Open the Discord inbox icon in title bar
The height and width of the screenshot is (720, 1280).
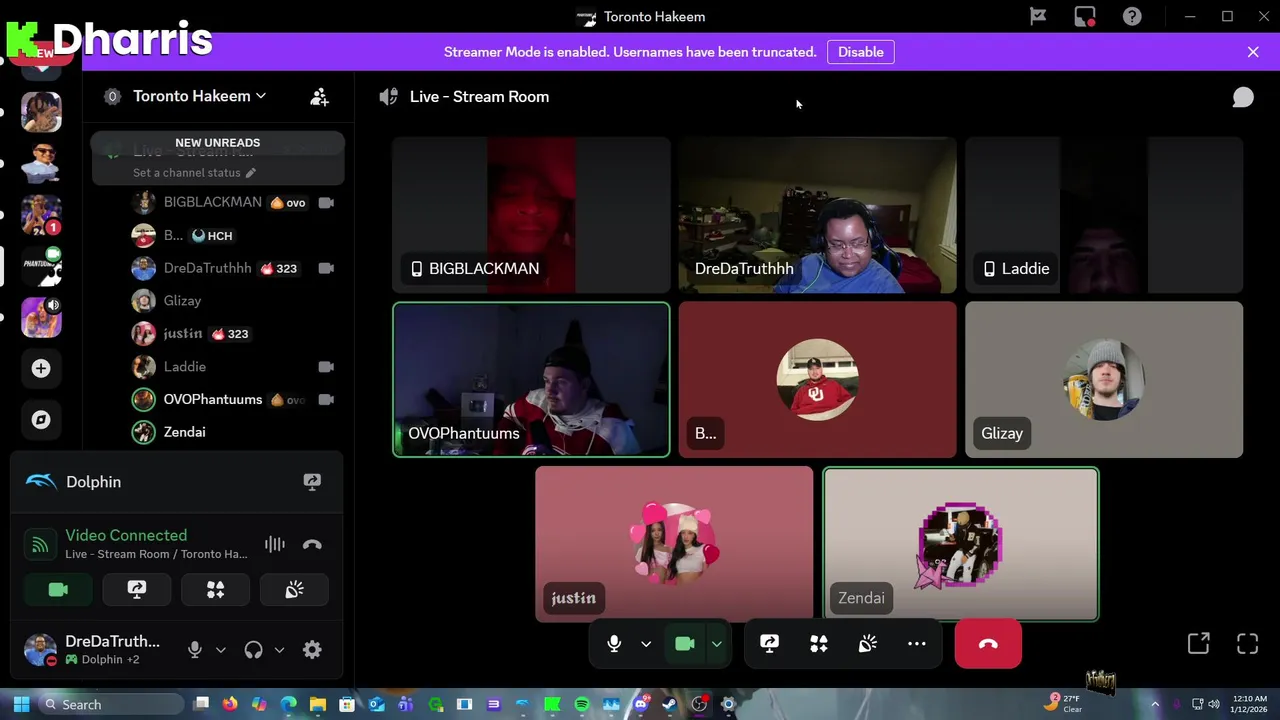pos(1085,17)
